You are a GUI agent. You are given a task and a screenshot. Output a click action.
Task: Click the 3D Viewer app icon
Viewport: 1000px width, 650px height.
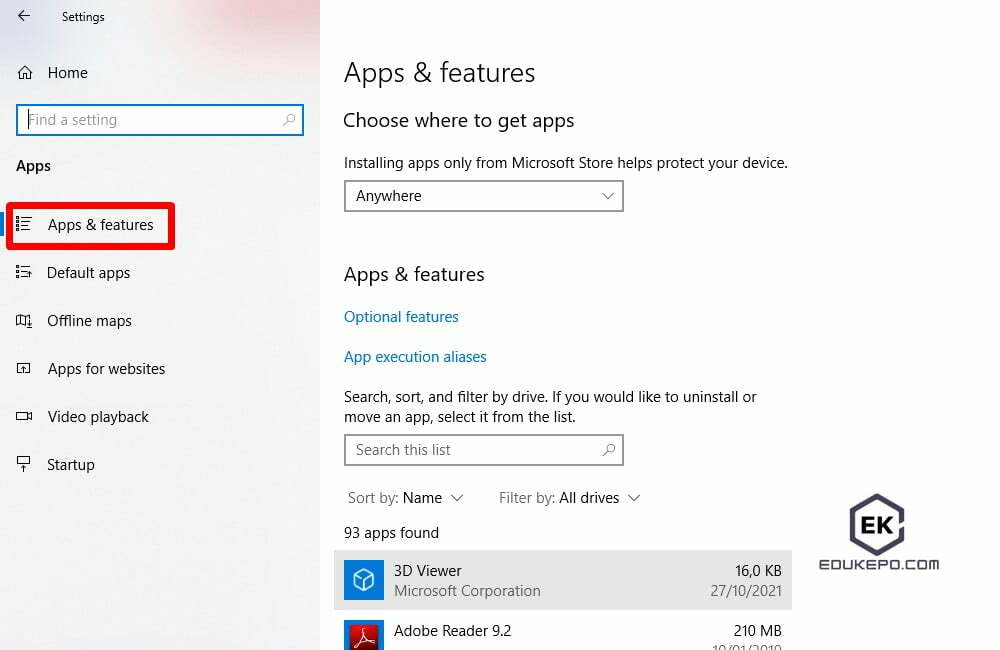pos(364,580)
